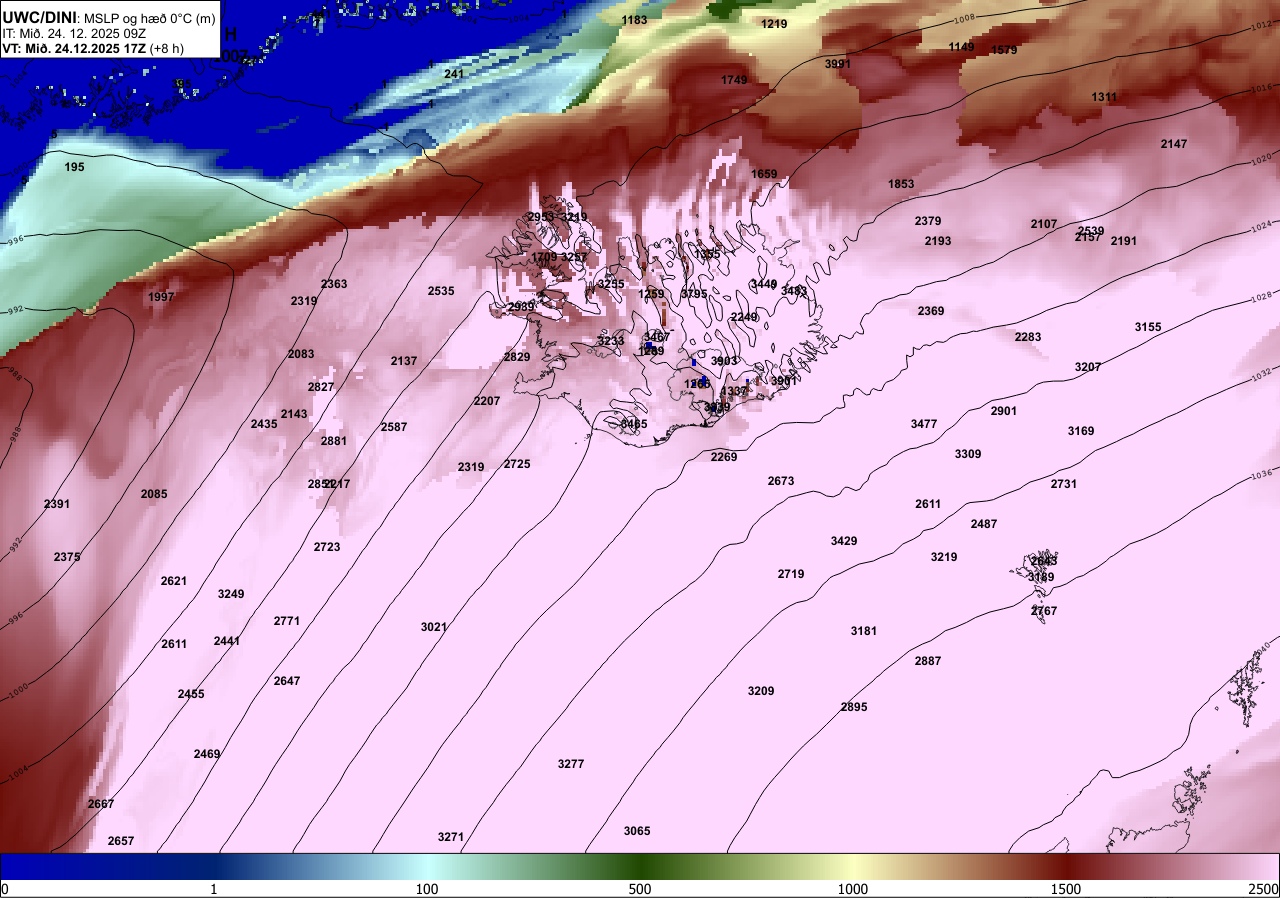This screenshot has height=898, width=1280.
Task: Click the map value 2731
Action: pos(1064,484)
